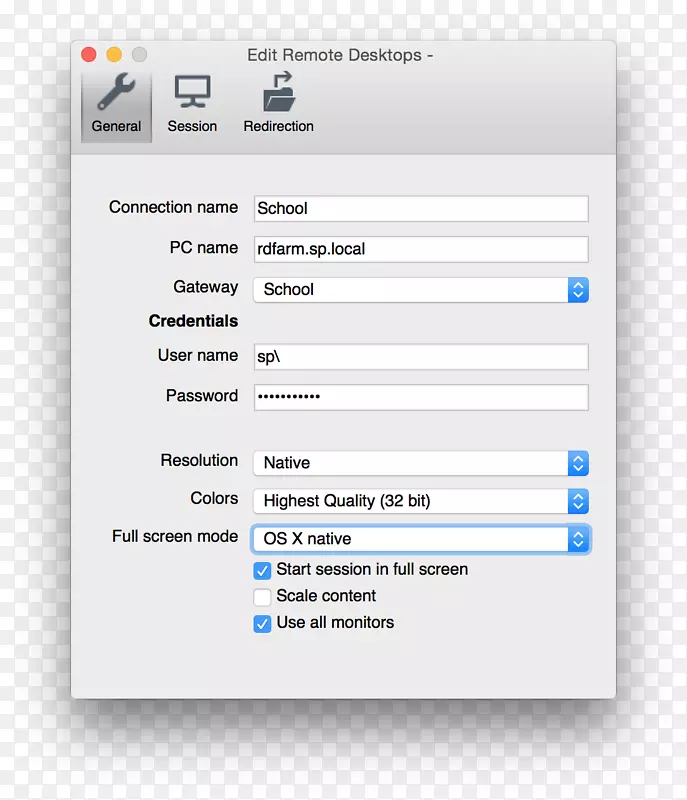Enable the Scale content checkbox

pyautogui.click(x=262, y=597)
